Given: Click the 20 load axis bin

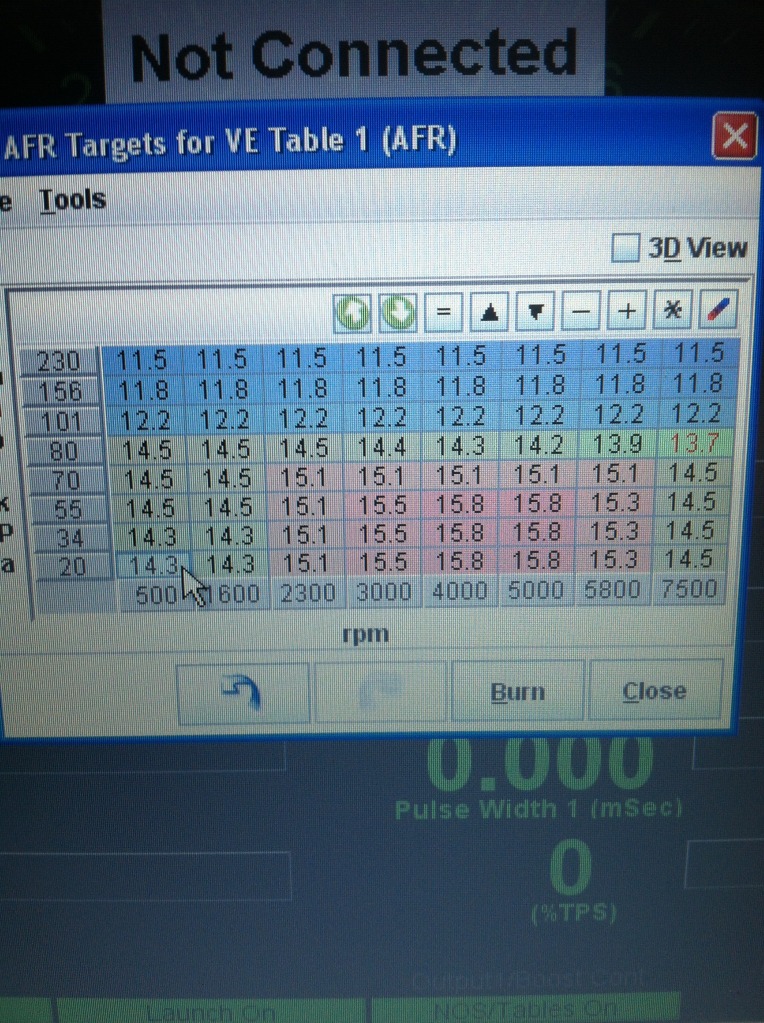Looking at the screenshot, I should click(72, 566).
